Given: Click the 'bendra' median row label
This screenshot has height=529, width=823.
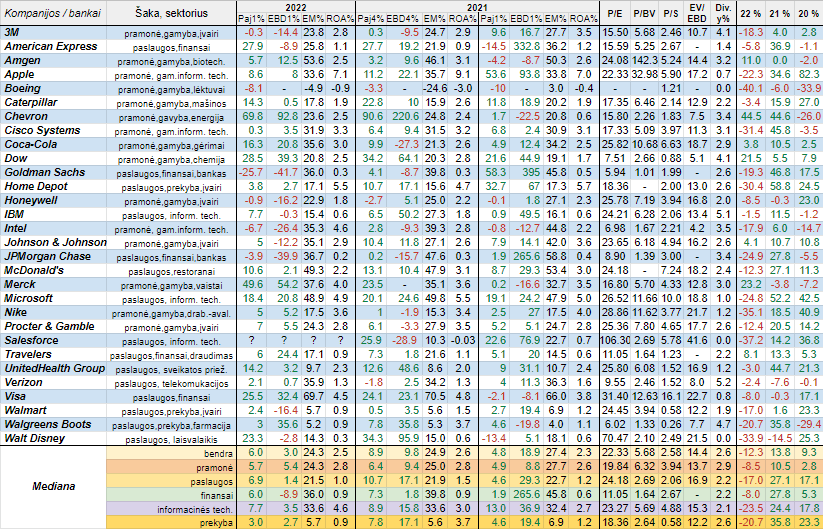Looking at the screenshot, I should tap(172, 453).
